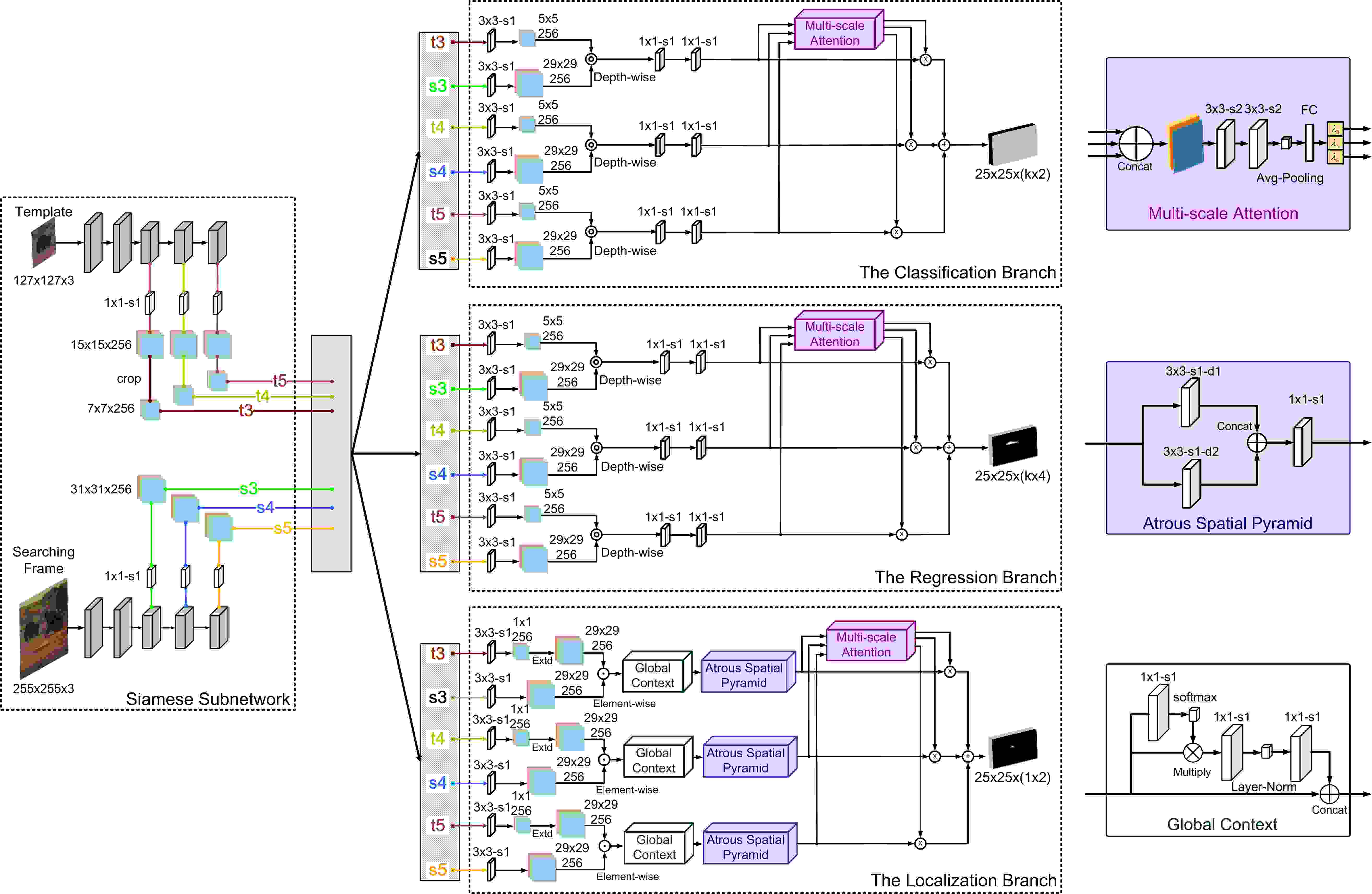Click 'The Localization Branch' title
The width and height of the screenshot is (1372, 894).
coord(963,880)
